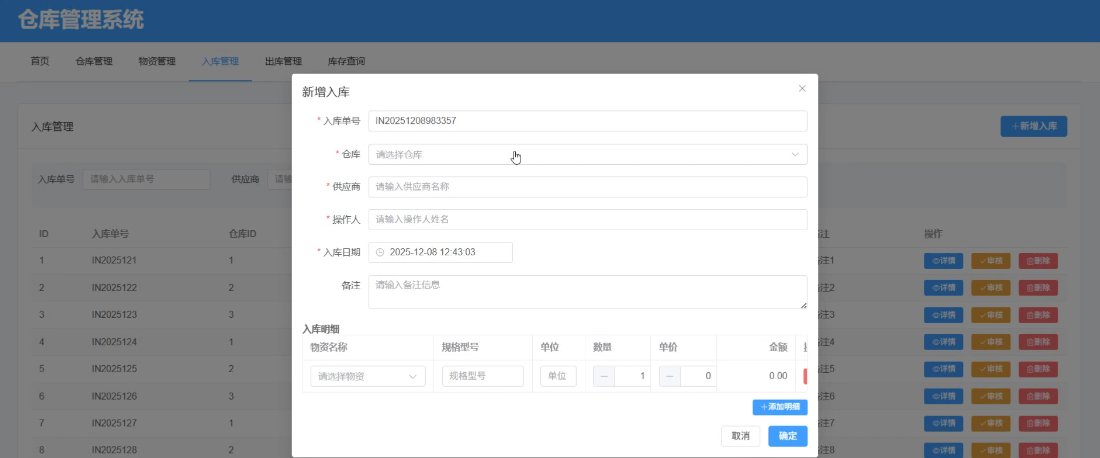Click the 0.00 金额 value in detail row

tap(778, 376)
